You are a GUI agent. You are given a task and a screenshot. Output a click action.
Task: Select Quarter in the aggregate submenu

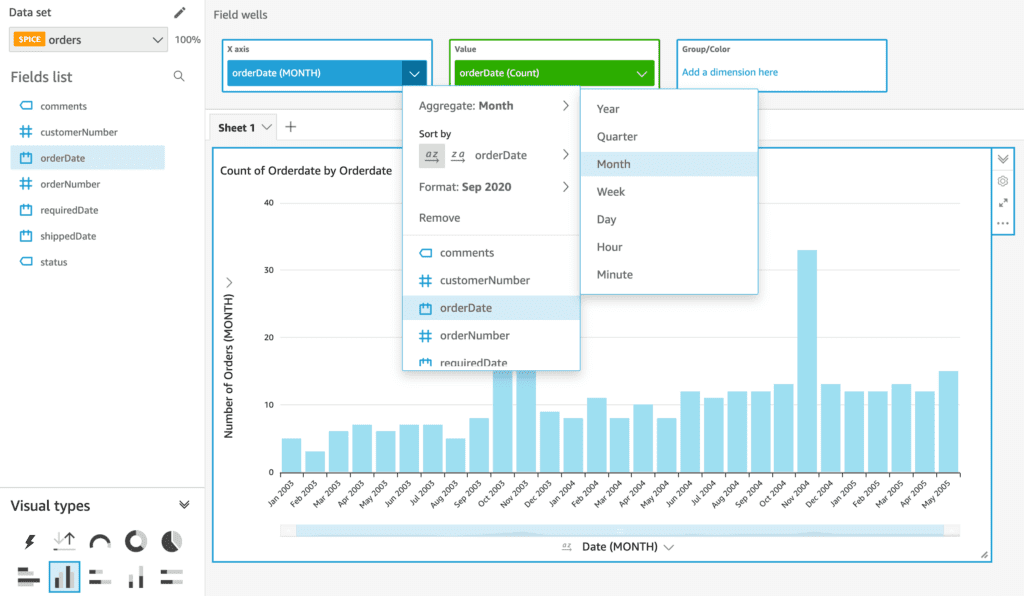click(669, 136)
